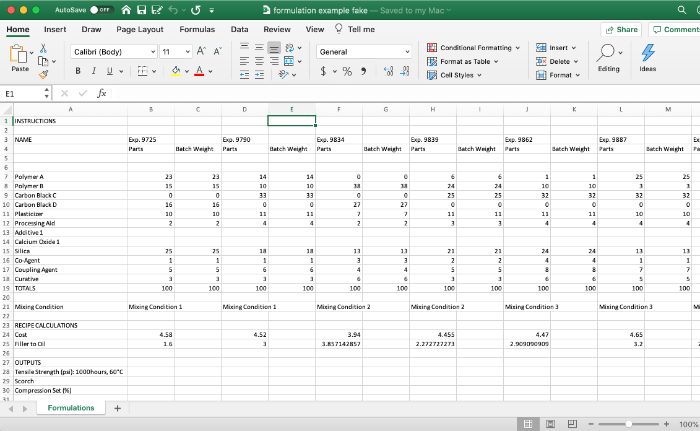The height and width of the screenshot is (431, 700).
Task: Open the Editing magnifier menu
Action: [608, 58]
